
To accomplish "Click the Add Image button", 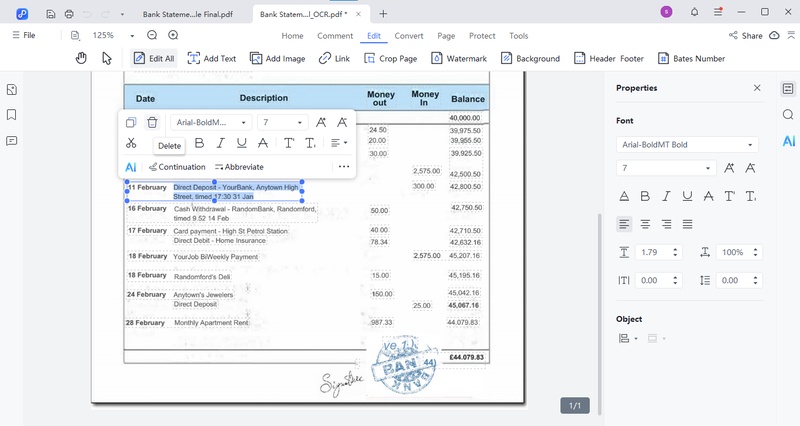I will (278, 59).
